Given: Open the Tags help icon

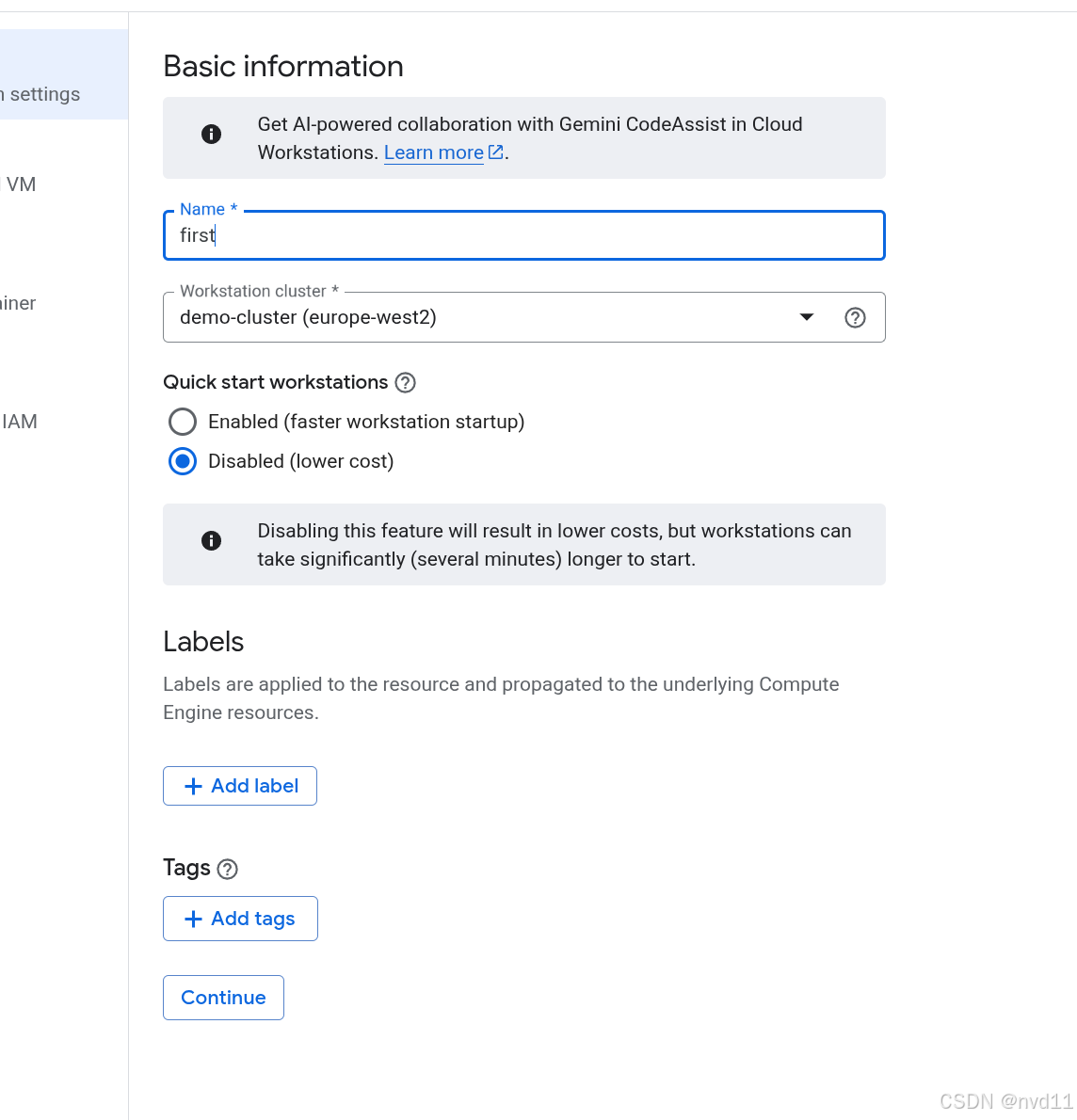Looking at the screenshot, I should pyautogui.click(x=228, y=869).
